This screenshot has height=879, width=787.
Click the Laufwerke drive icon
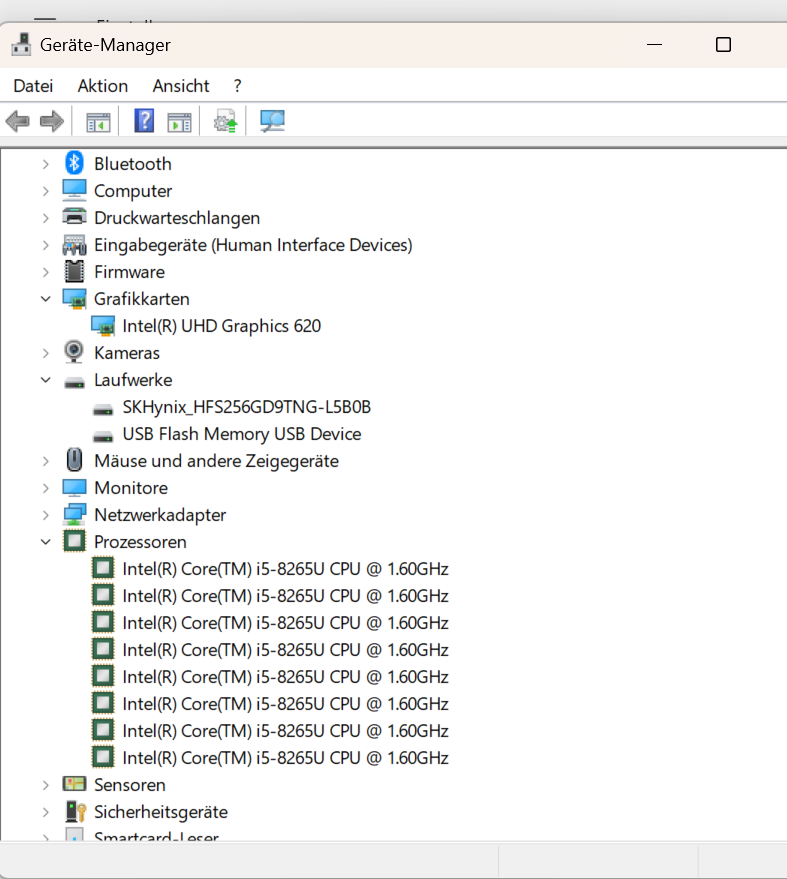74,382
